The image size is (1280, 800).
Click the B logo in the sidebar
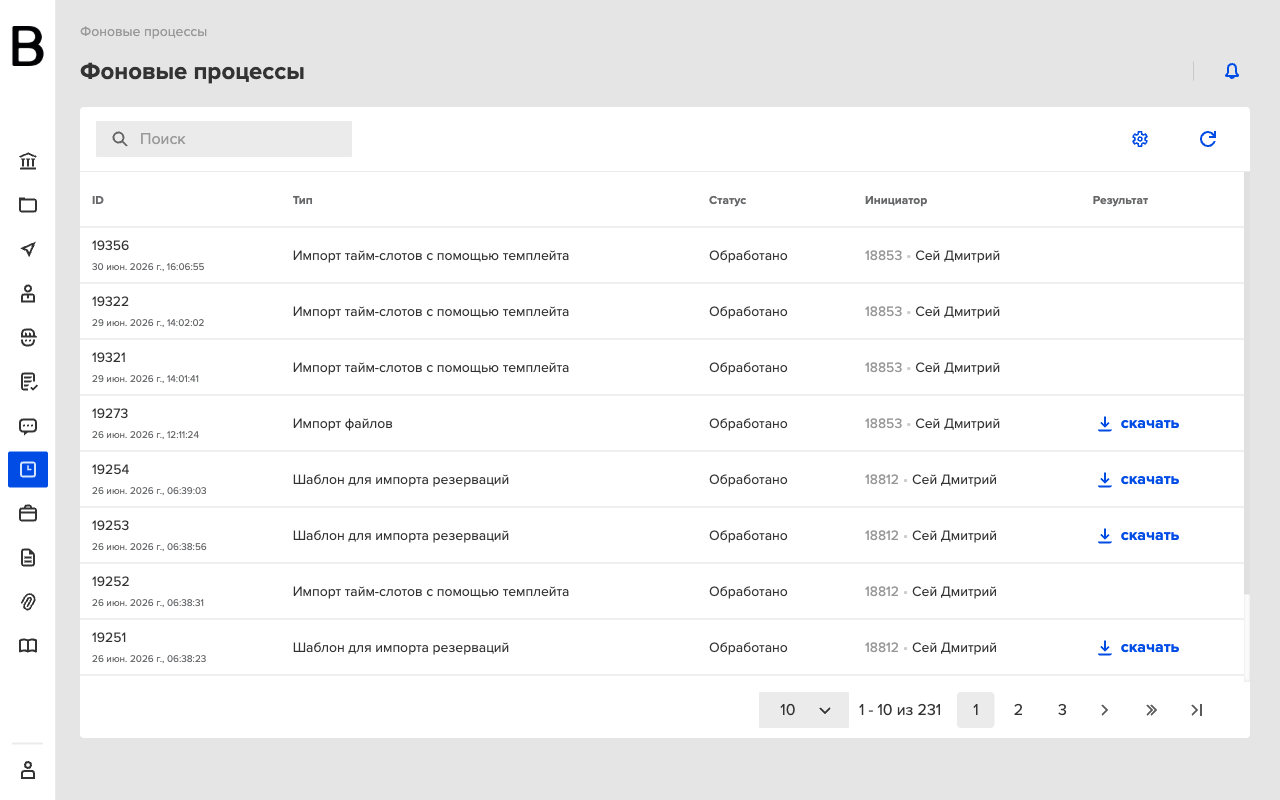point(27,47)
